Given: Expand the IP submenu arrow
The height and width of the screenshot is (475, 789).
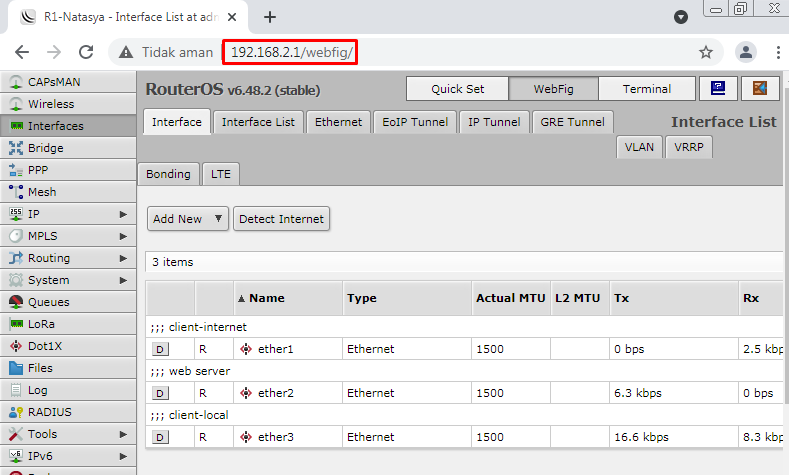Looking at the screenshot, I should click(123, 214).
